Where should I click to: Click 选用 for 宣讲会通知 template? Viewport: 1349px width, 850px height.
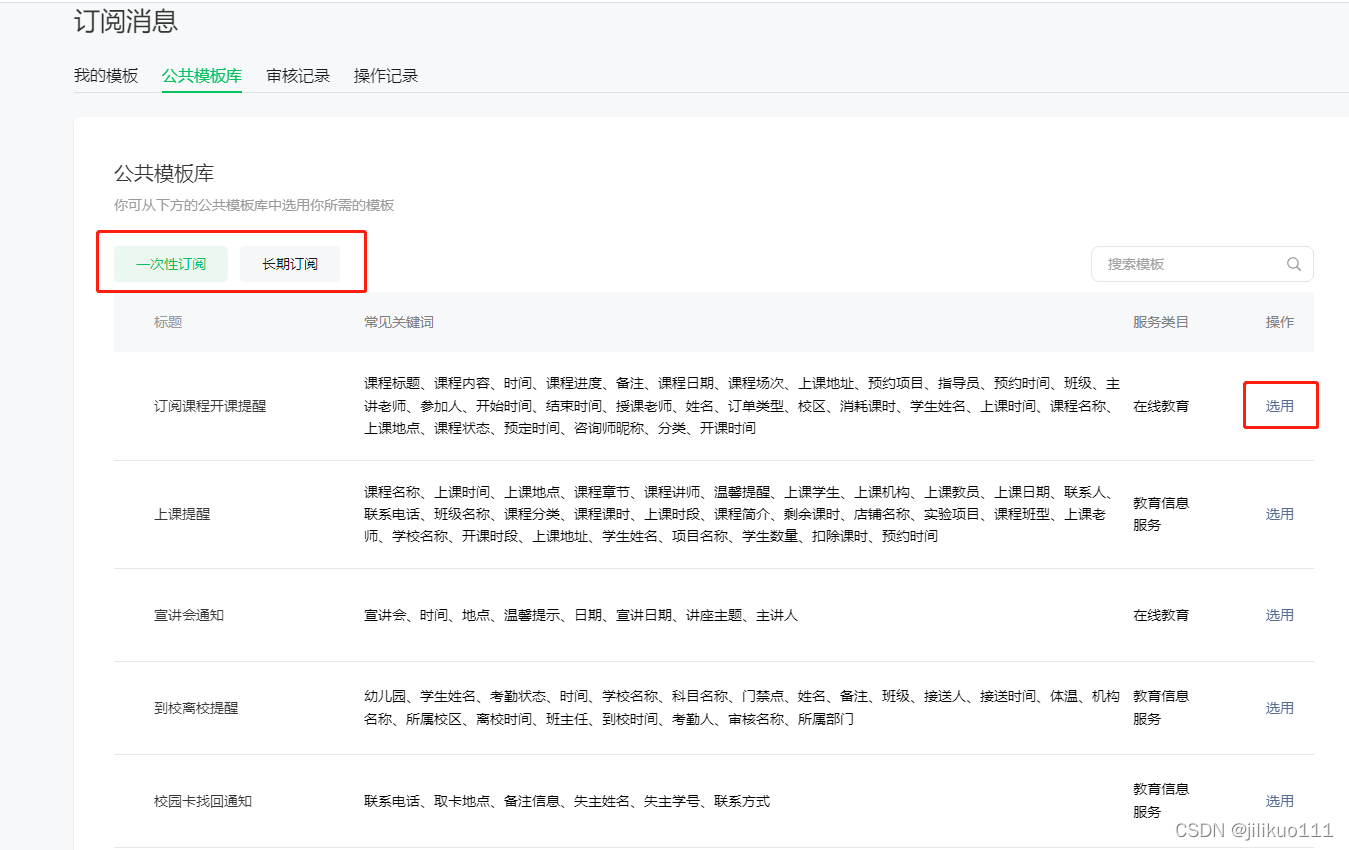[1278, 615]
